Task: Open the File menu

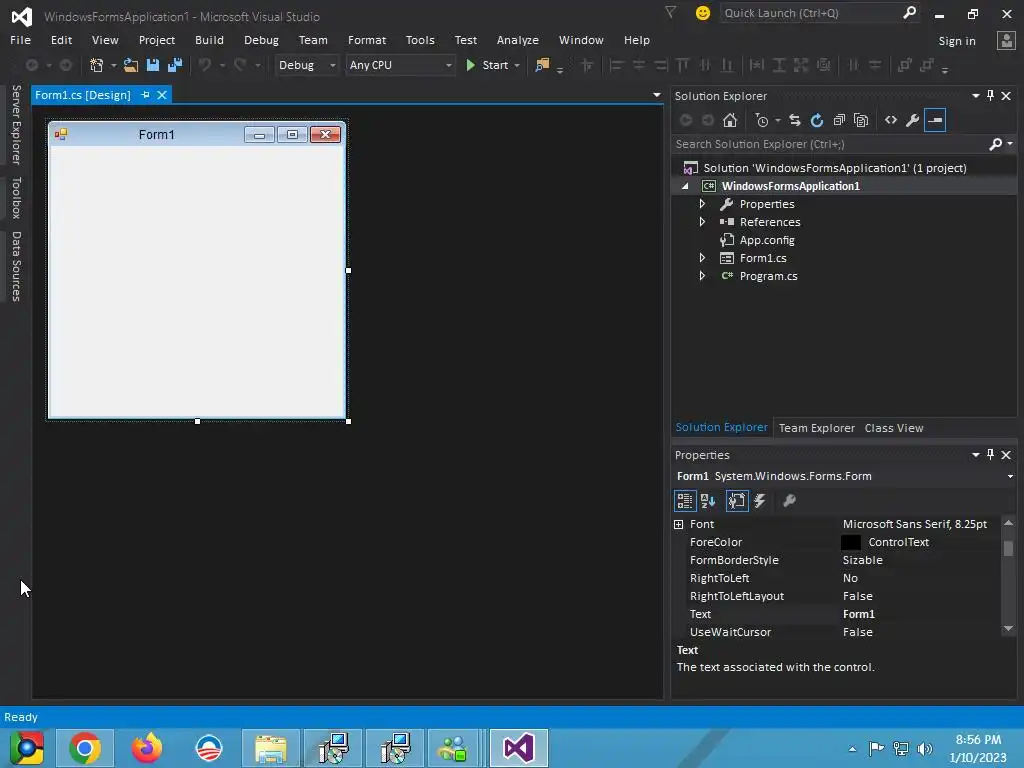Action: [20, 40]
